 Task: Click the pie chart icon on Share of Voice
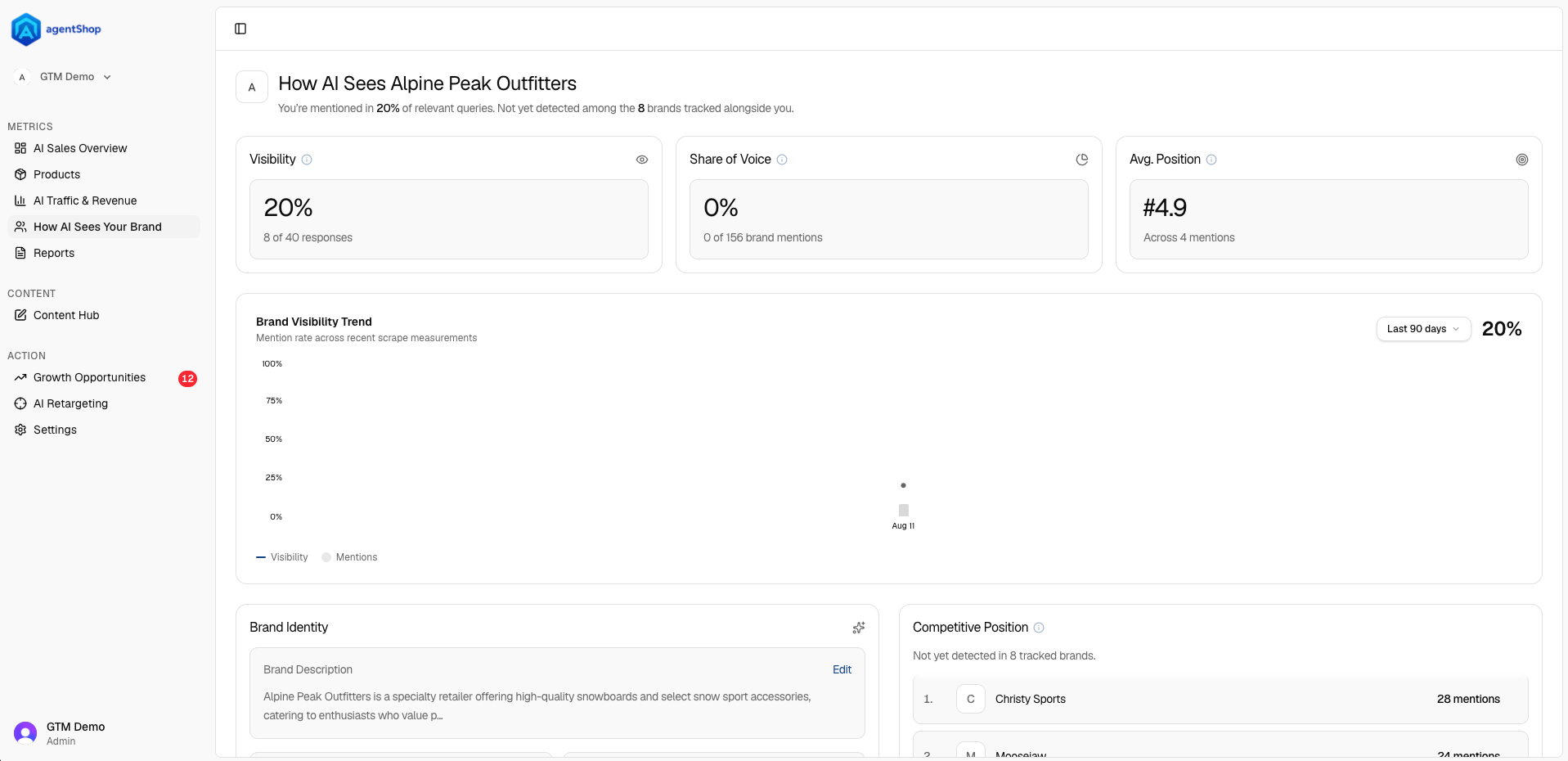pyautogui.click(x=1082, y=160)
